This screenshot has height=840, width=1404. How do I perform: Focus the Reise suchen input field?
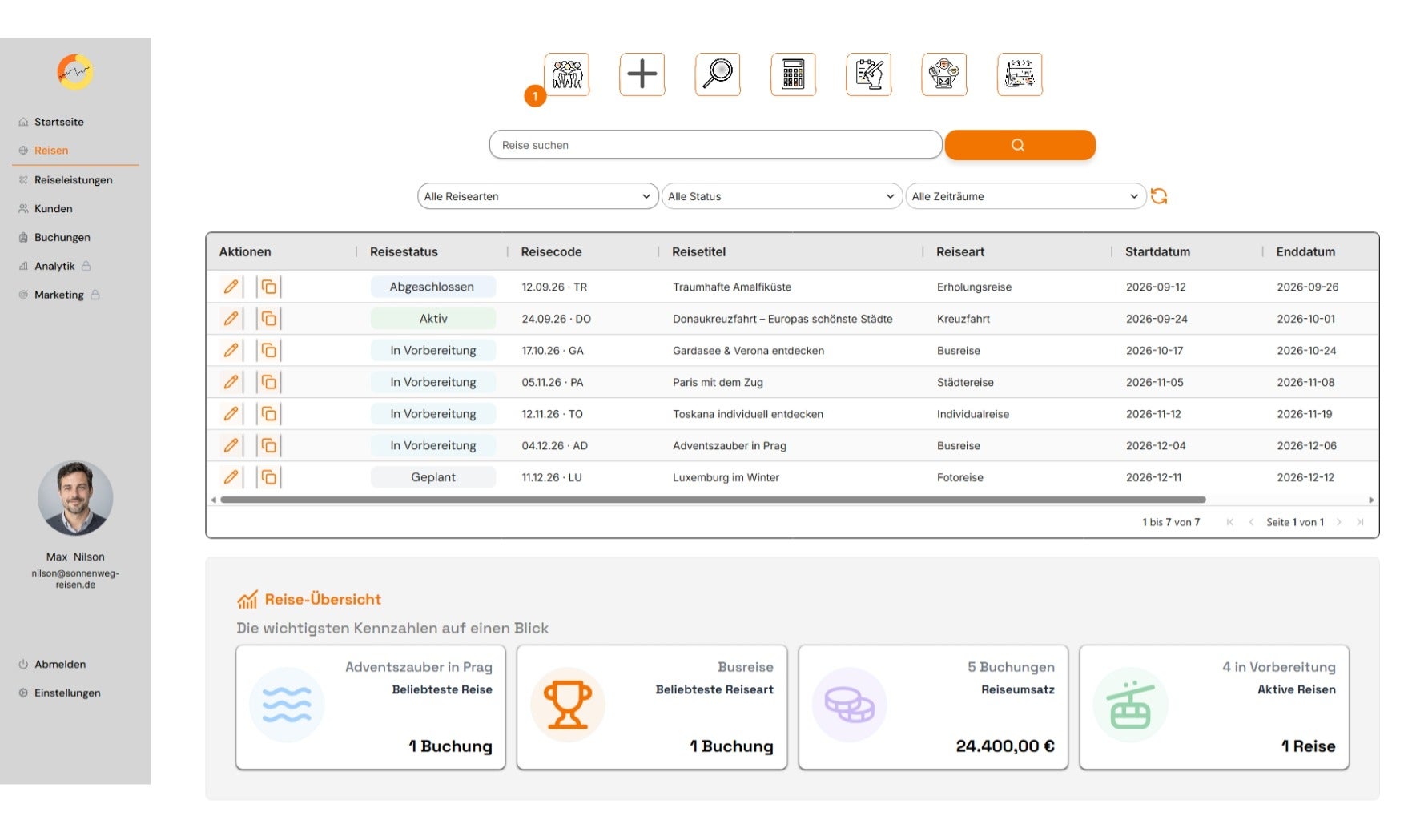(715, 145)
